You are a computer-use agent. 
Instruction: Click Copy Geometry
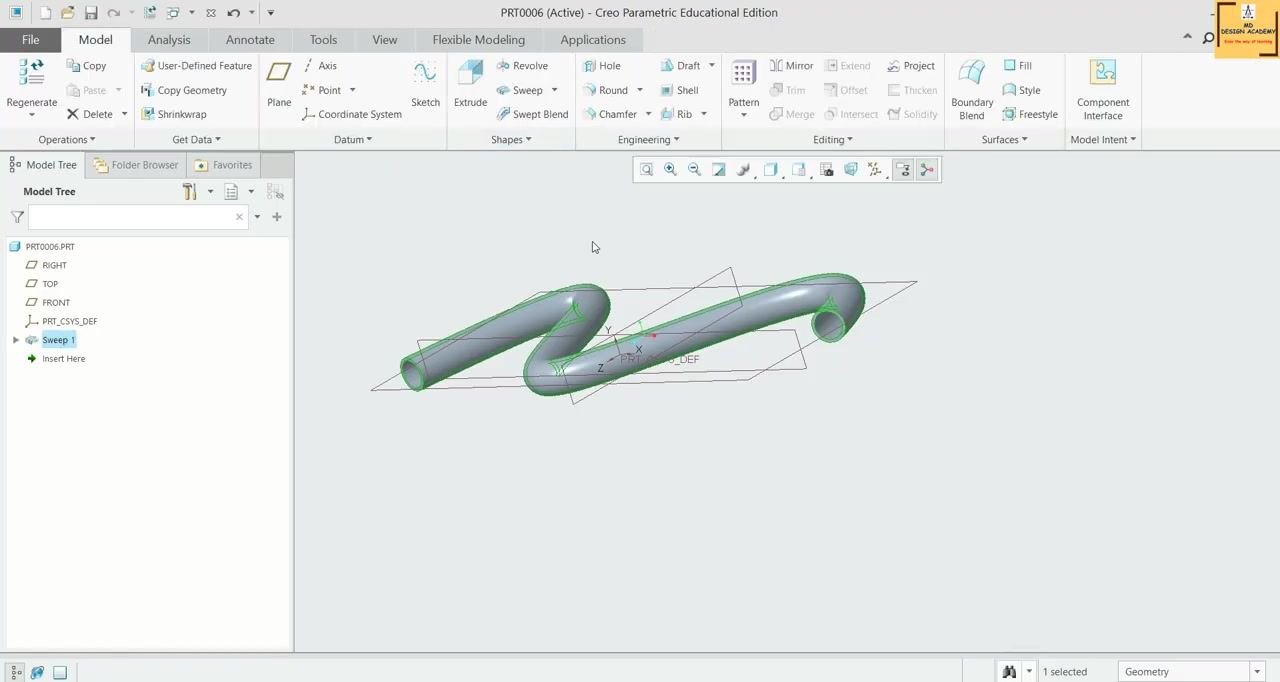coord(184,90)
